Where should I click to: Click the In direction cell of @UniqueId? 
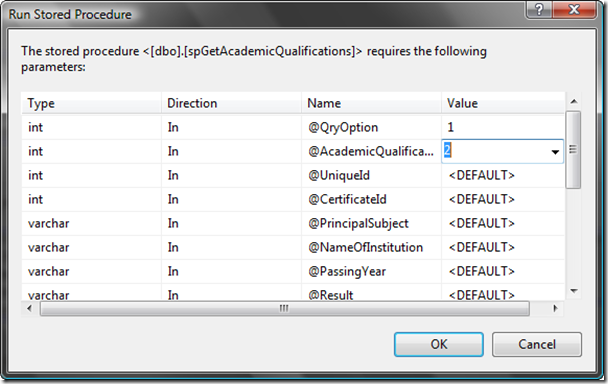(231, 175)
